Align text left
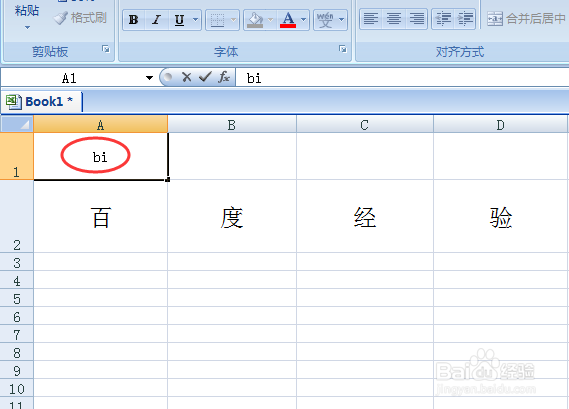This screenshot has height=409, width=569. tap(371, 19)
